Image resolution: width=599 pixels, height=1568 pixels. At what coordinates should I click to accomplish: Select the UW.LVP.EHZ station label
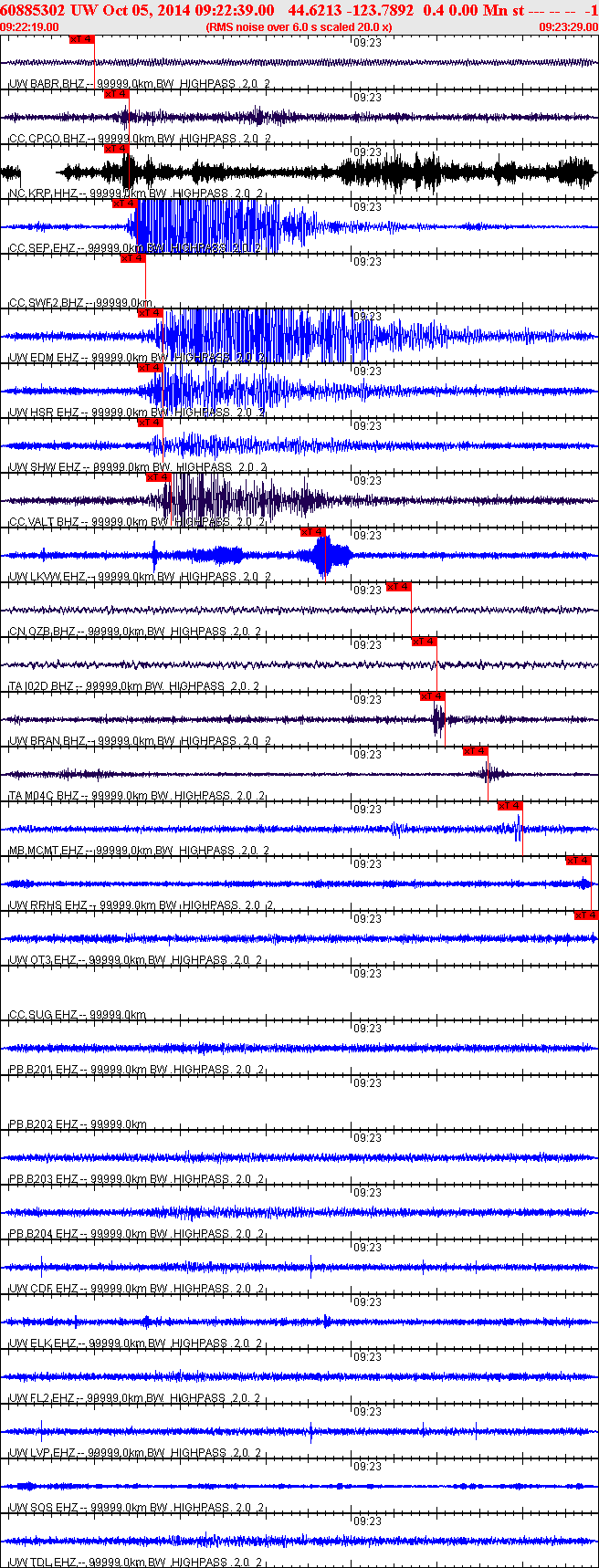click(136, 1453)
